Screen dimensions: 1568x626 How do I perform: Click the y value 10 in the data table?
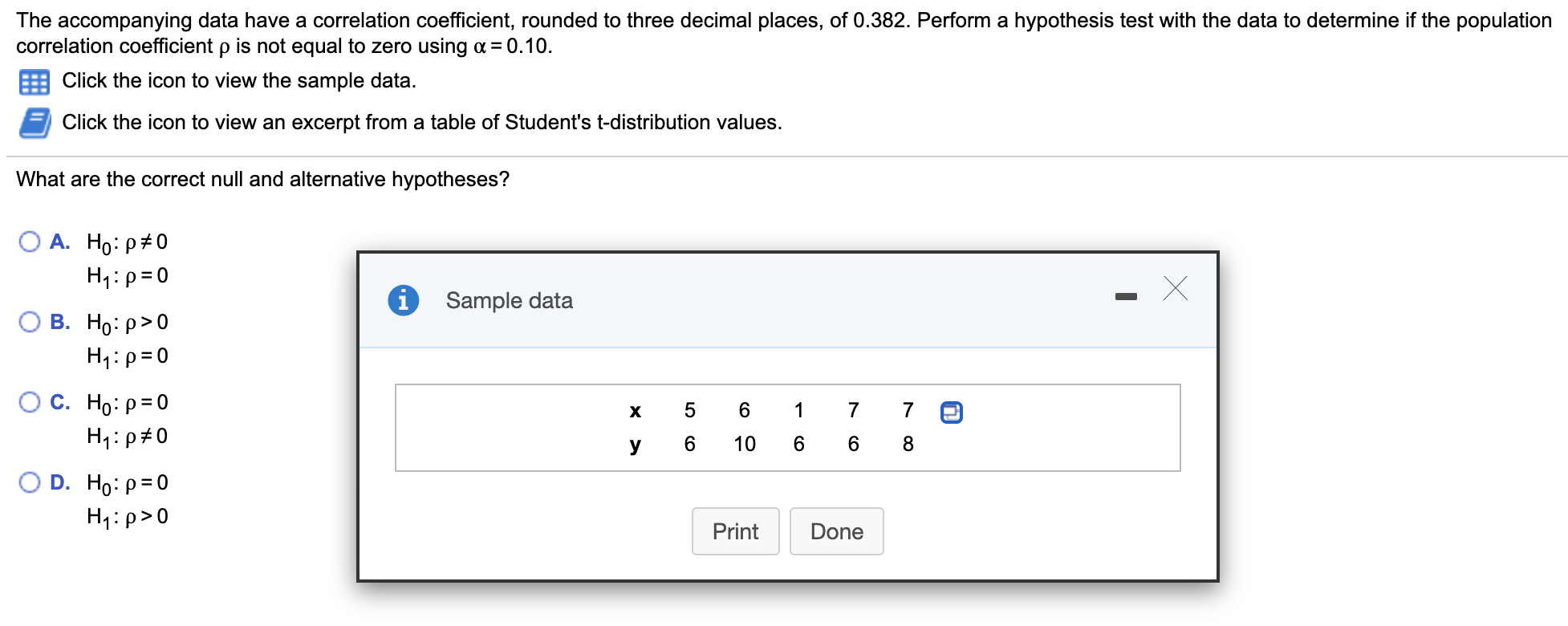[x=745, y=443]
